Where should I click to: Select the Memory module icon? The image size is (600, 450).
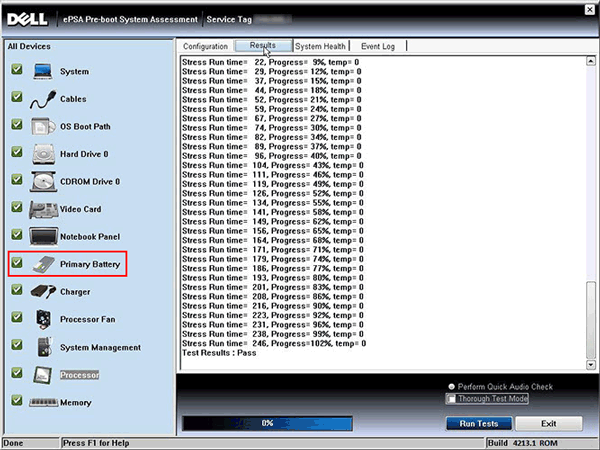tap(44, 403)
